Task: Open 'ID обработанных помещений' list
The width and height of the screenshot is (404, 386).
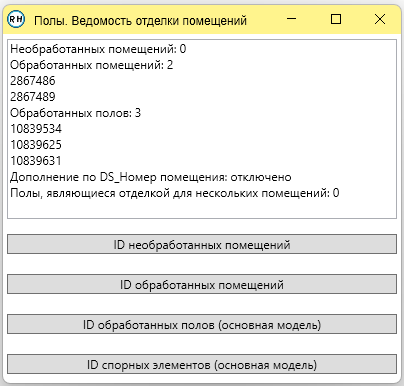Action: click(x=202, y=284)
